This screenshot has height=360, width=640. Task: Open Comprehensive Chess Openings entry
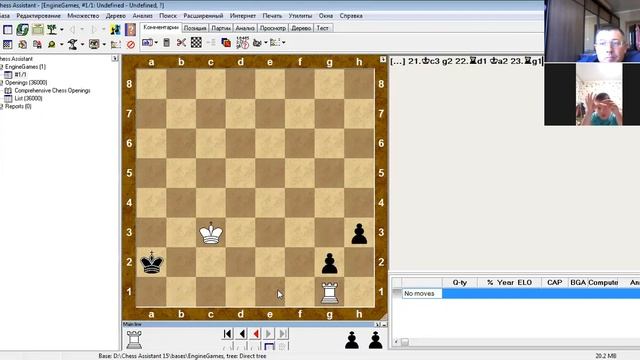[52, 91]
